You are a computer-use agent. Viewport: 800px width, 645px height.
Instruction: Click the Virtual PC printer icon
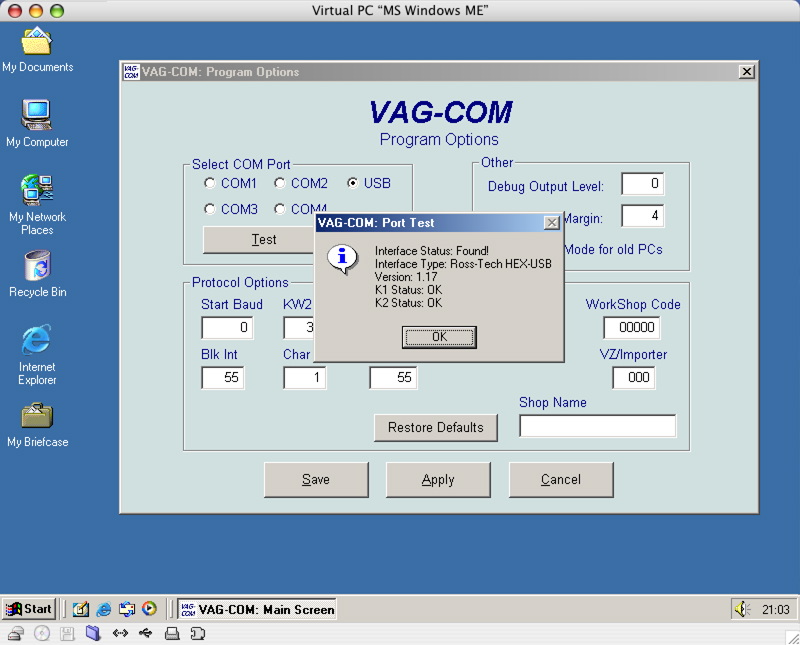click(172, 634)
